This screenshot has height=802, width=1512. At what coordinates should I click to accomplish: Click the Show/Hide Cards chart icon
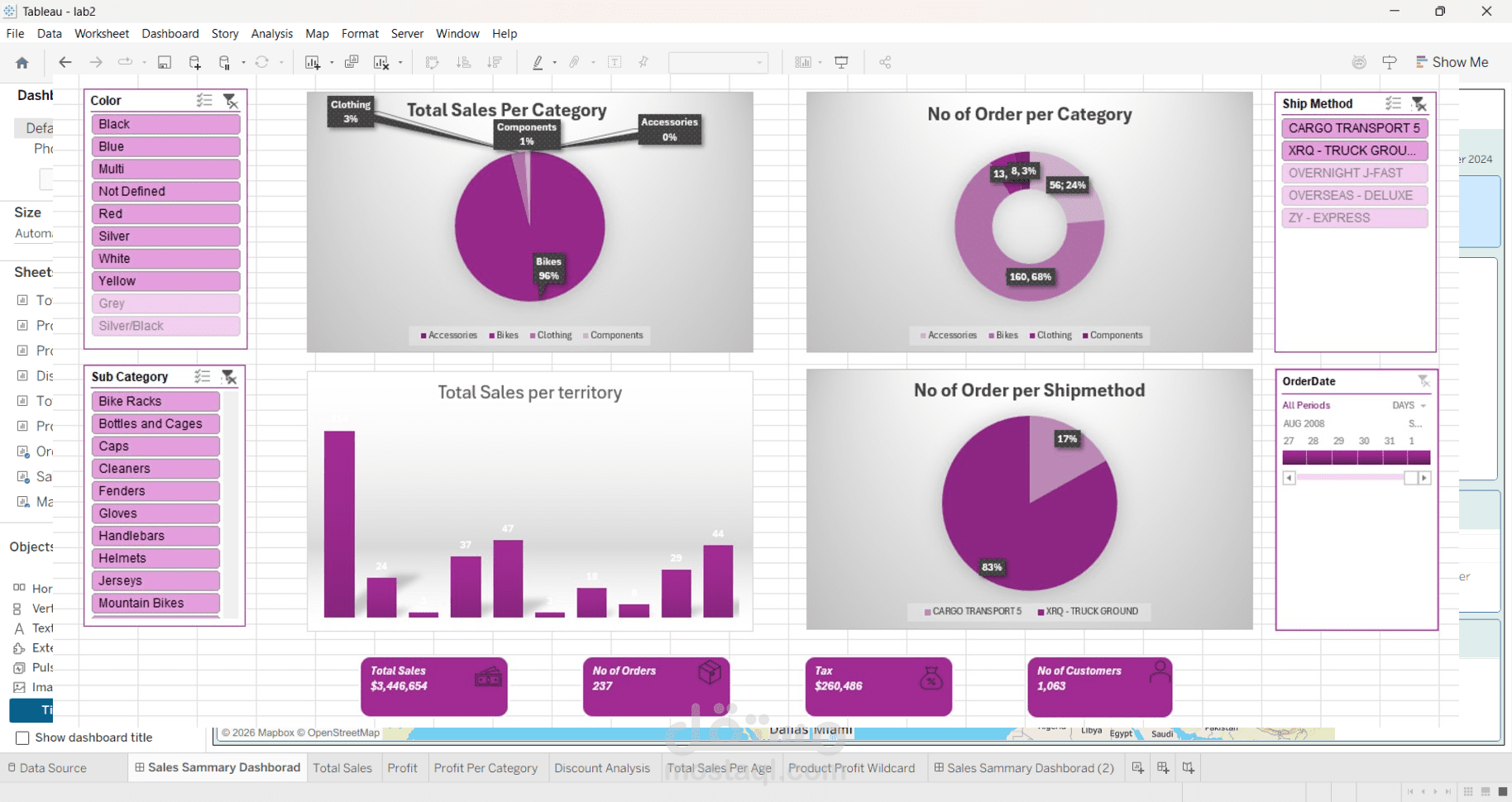[x=802, y=62]
